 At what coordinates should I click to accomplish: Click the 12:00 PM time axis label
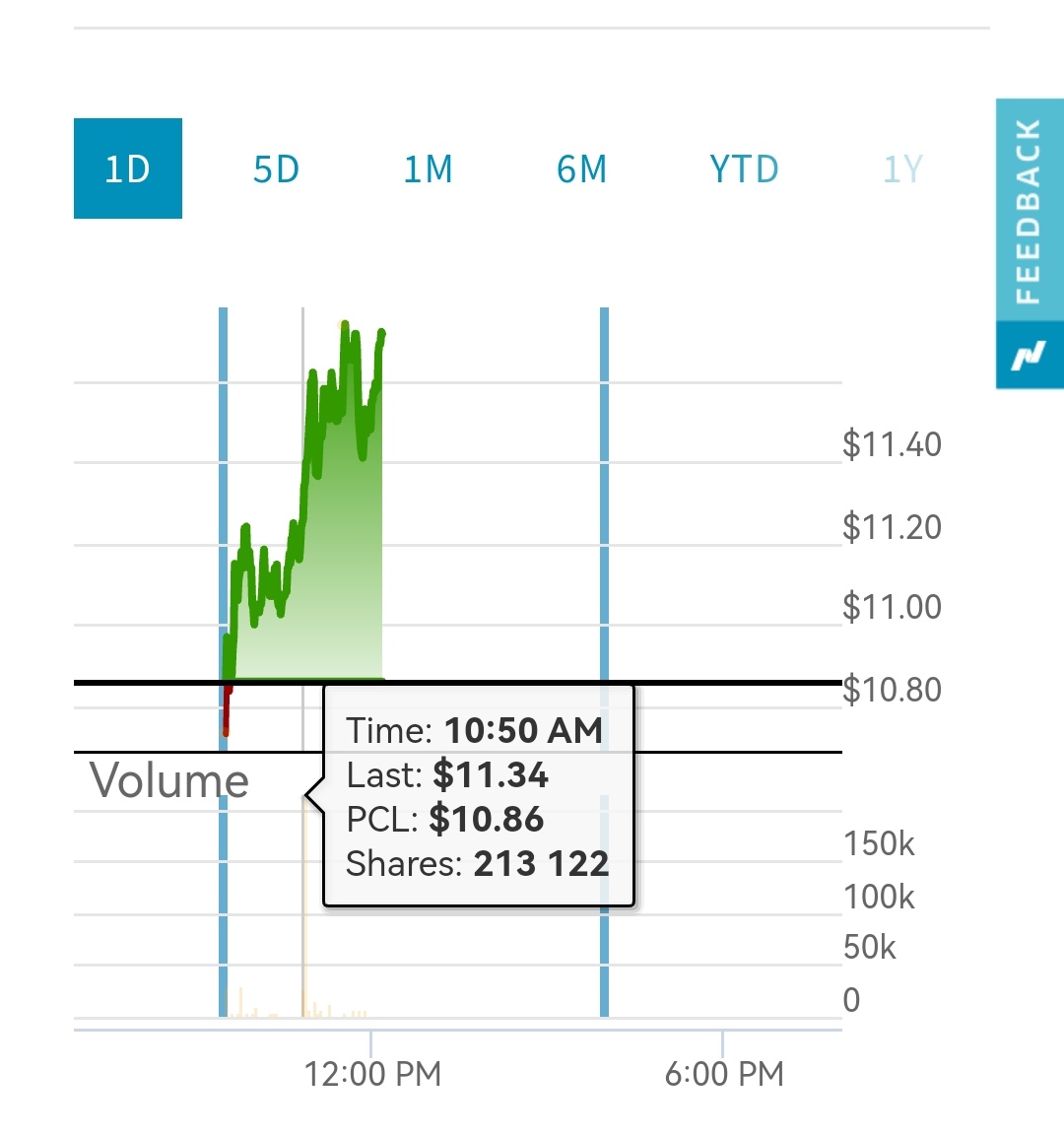pyautogui.click(x=372, y=1073)
